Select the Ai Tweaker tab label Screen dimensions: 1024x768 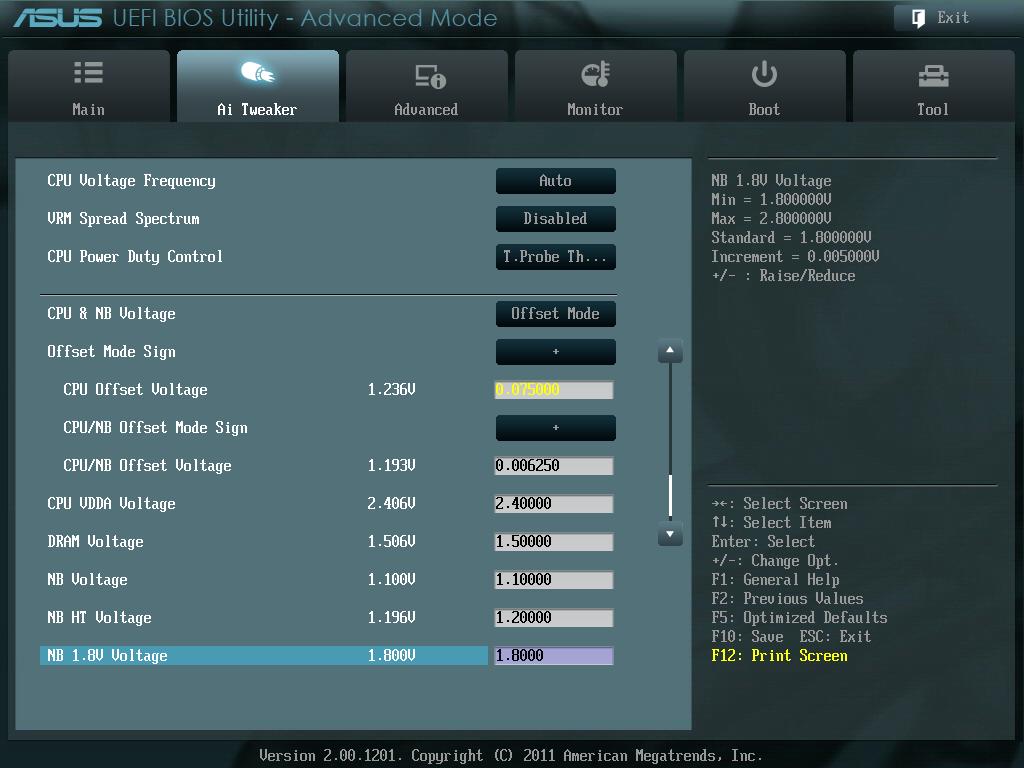[x=257, y=110]
